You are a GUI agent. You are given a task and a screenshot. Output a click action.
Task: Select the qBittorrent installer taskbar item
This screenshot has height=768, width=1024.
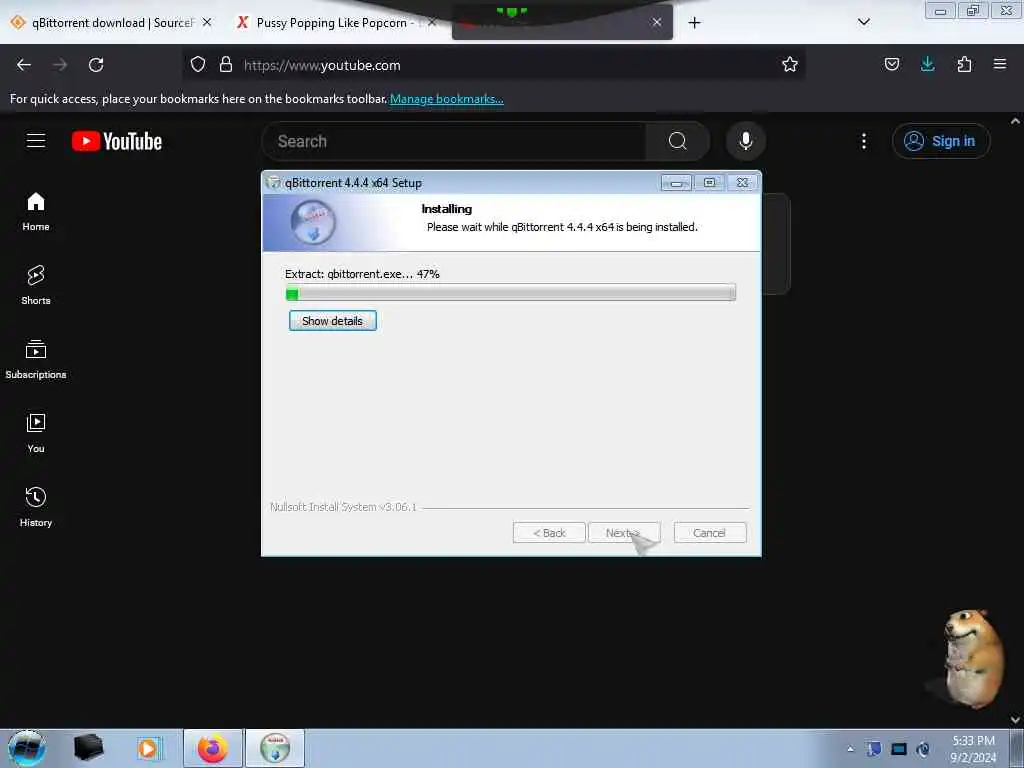click(x=275, y=748)
